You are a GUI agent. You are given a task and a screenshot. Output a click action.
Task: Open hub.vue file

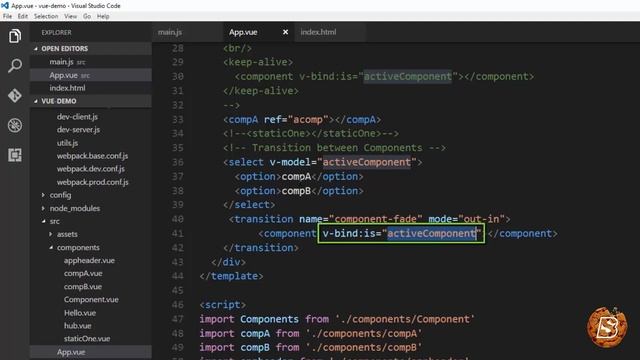click(77, 326)
